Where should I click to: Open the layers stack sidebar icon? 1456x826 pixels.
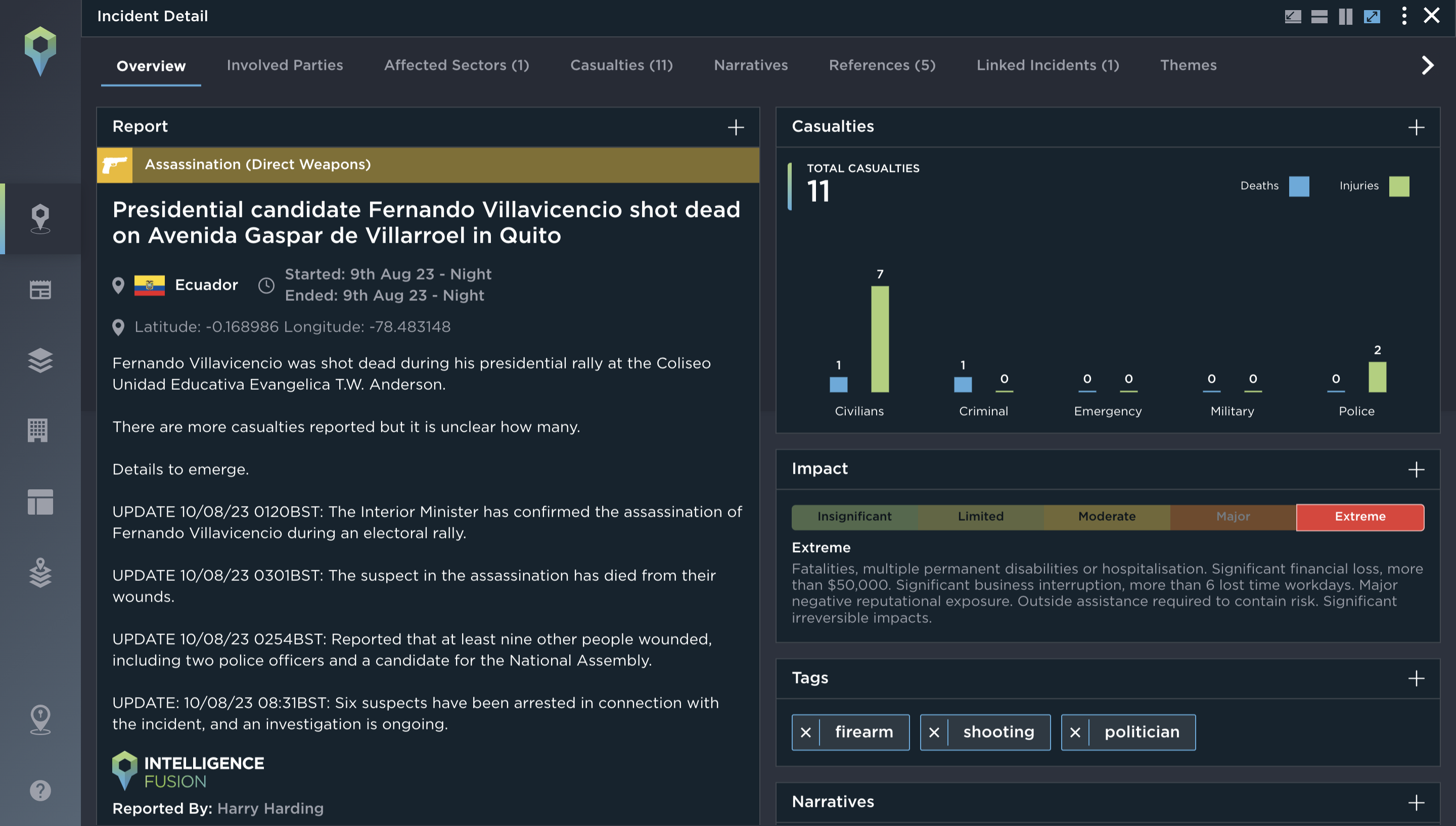40,360
